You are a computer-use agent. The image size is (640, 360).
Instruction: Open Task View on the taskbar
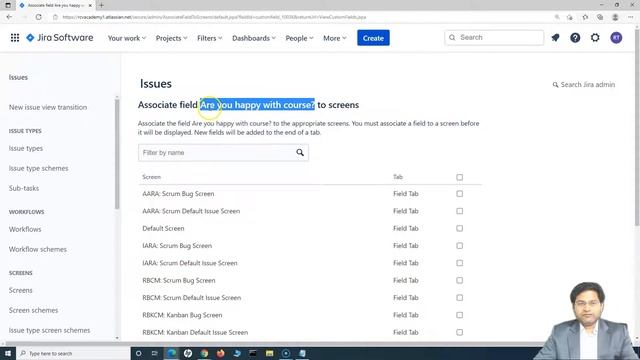(x=154, y=353)
